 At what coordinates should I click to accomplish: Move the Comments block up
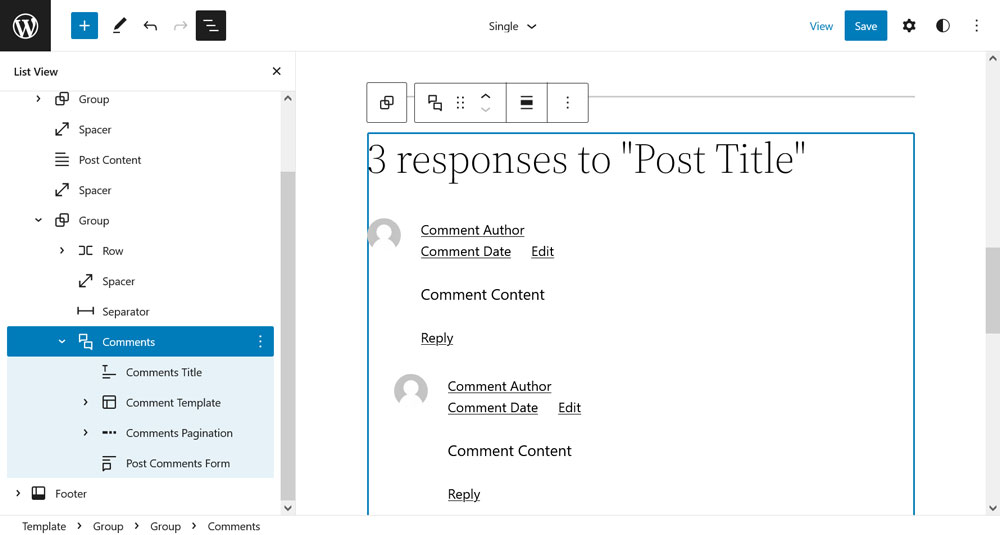click(x=485, y=96)
